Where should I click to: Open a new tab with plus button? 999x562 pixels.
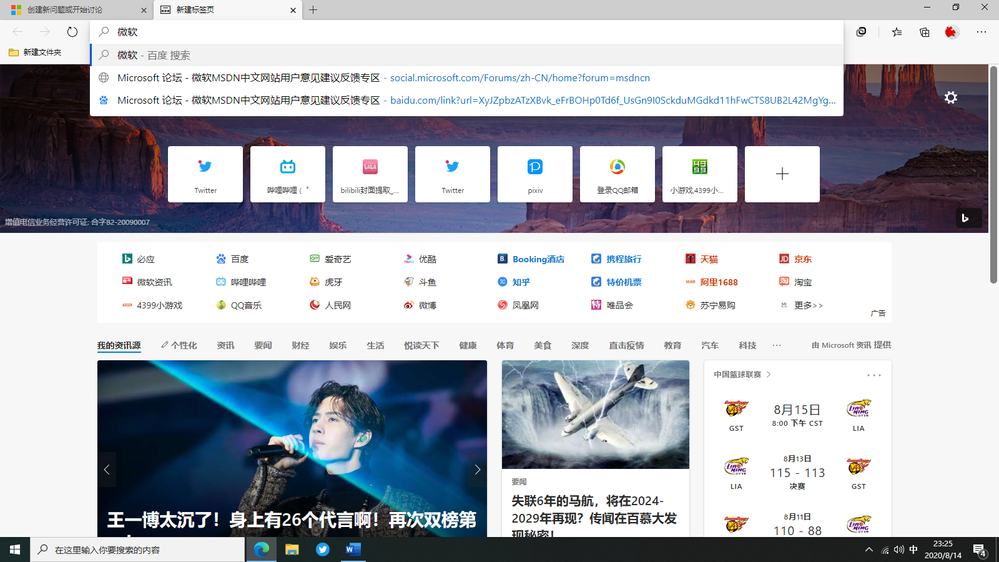tap(313, 10)
